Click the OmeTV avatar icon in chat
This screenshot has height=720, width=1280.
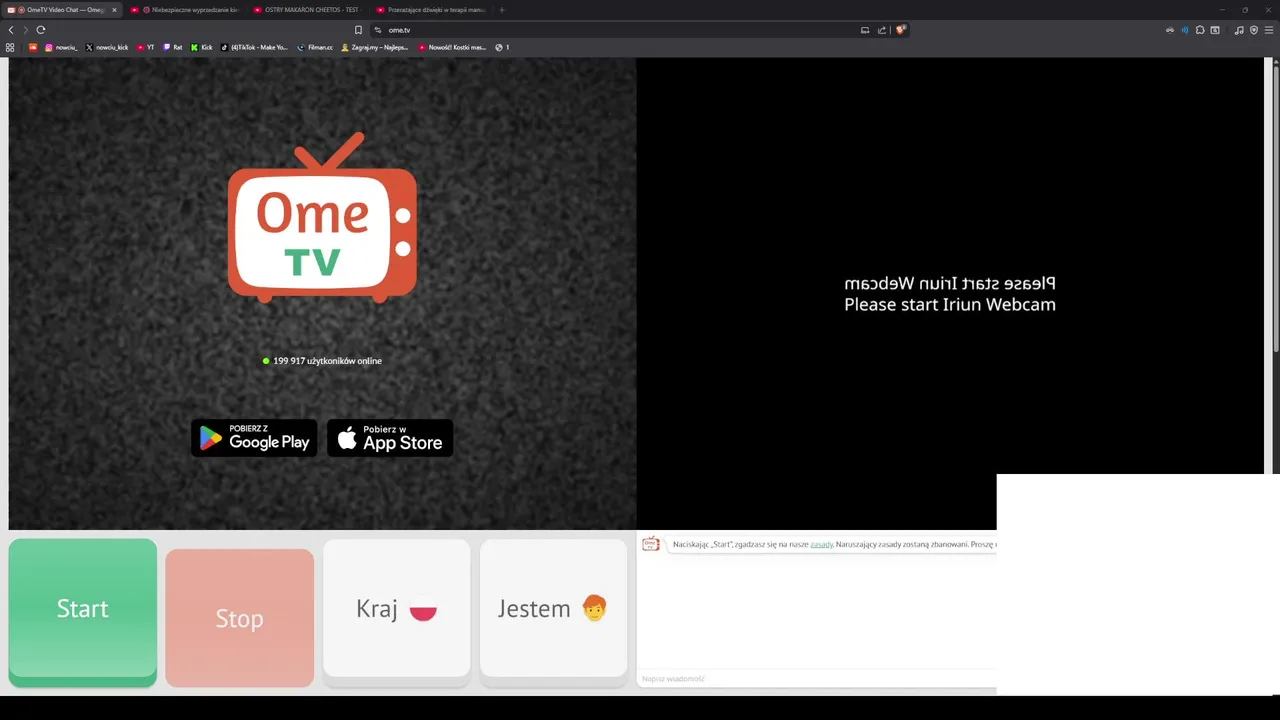click(x=650, y=544)
